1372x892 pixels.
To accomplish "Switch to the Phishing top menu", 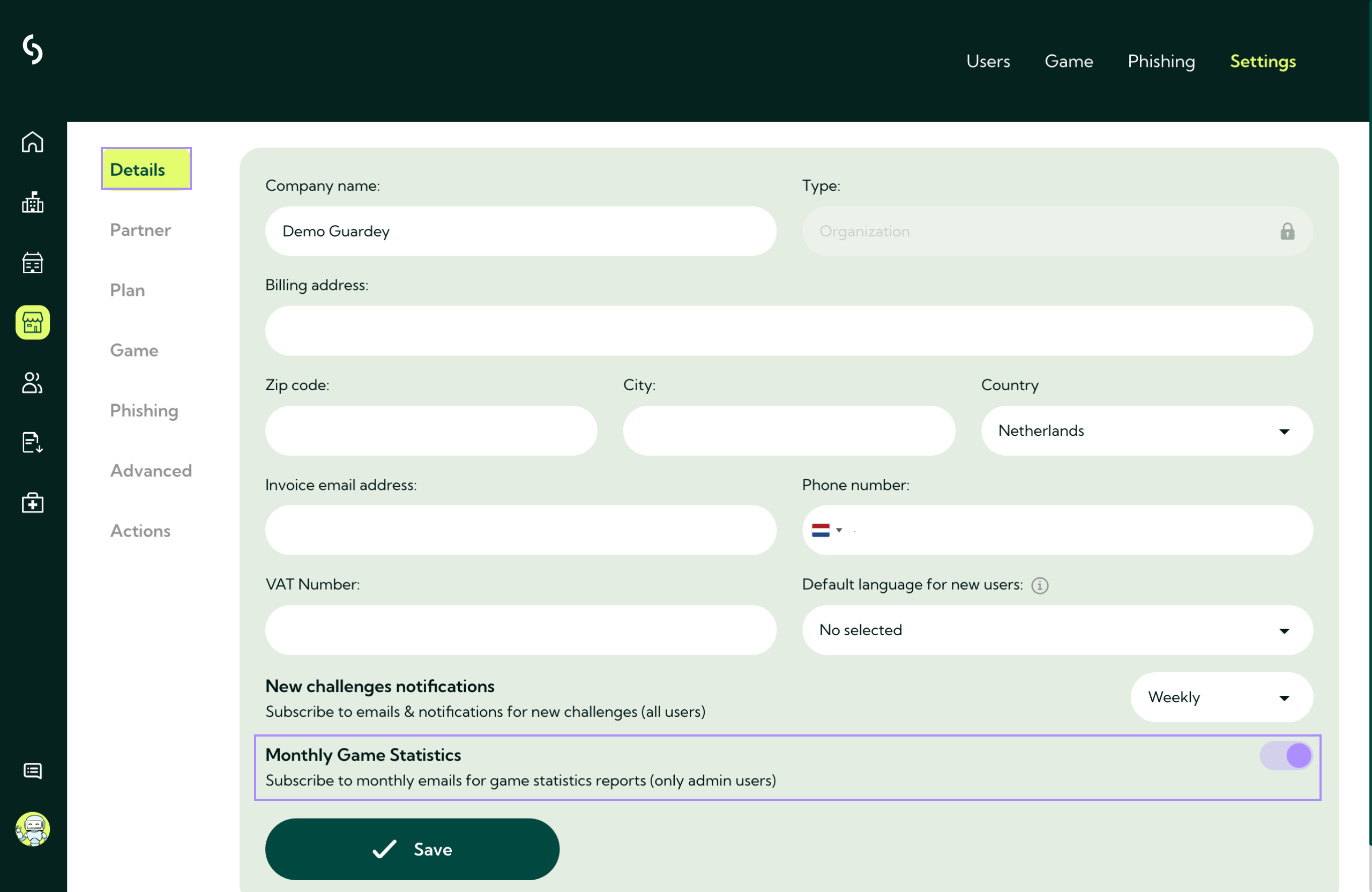I will (1161, 61).
